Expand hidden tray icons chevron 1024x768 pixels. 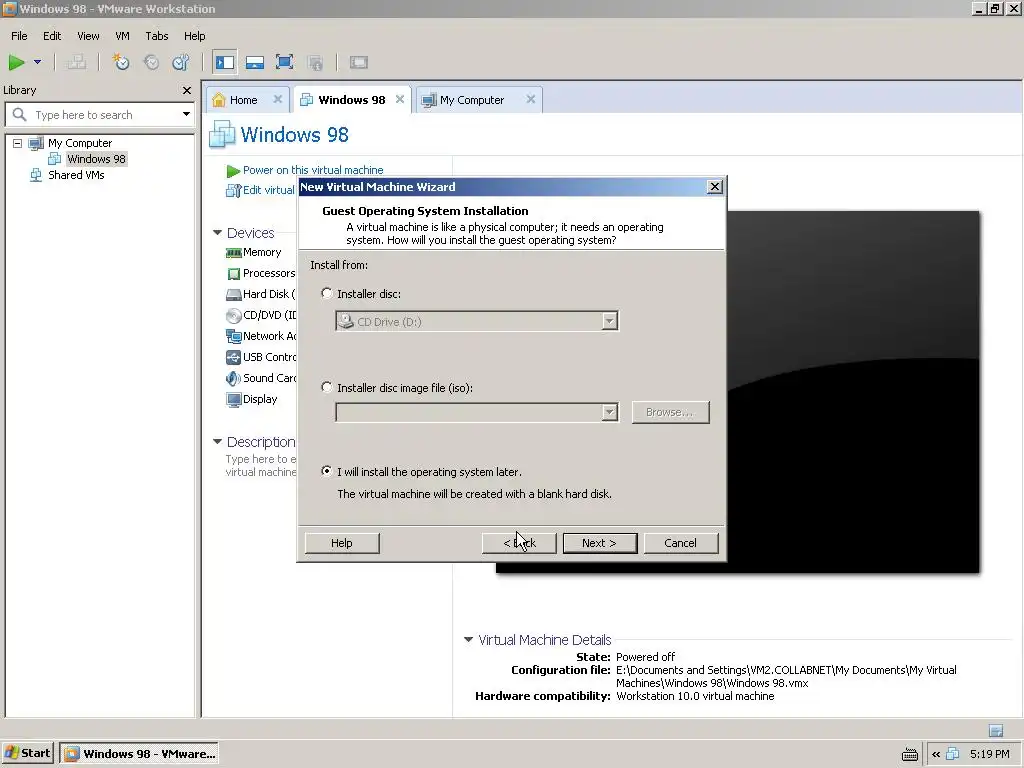pyautogui.click(x=936, y=754)
